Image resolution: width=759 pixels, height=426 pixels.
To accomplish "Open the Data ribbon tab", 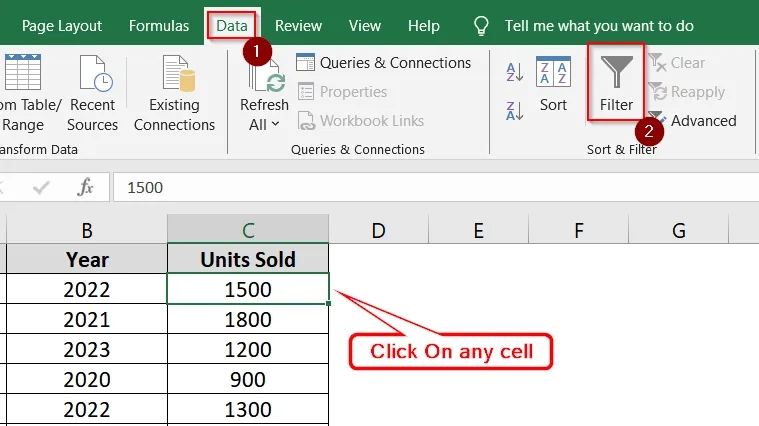I will coord(232,26).
